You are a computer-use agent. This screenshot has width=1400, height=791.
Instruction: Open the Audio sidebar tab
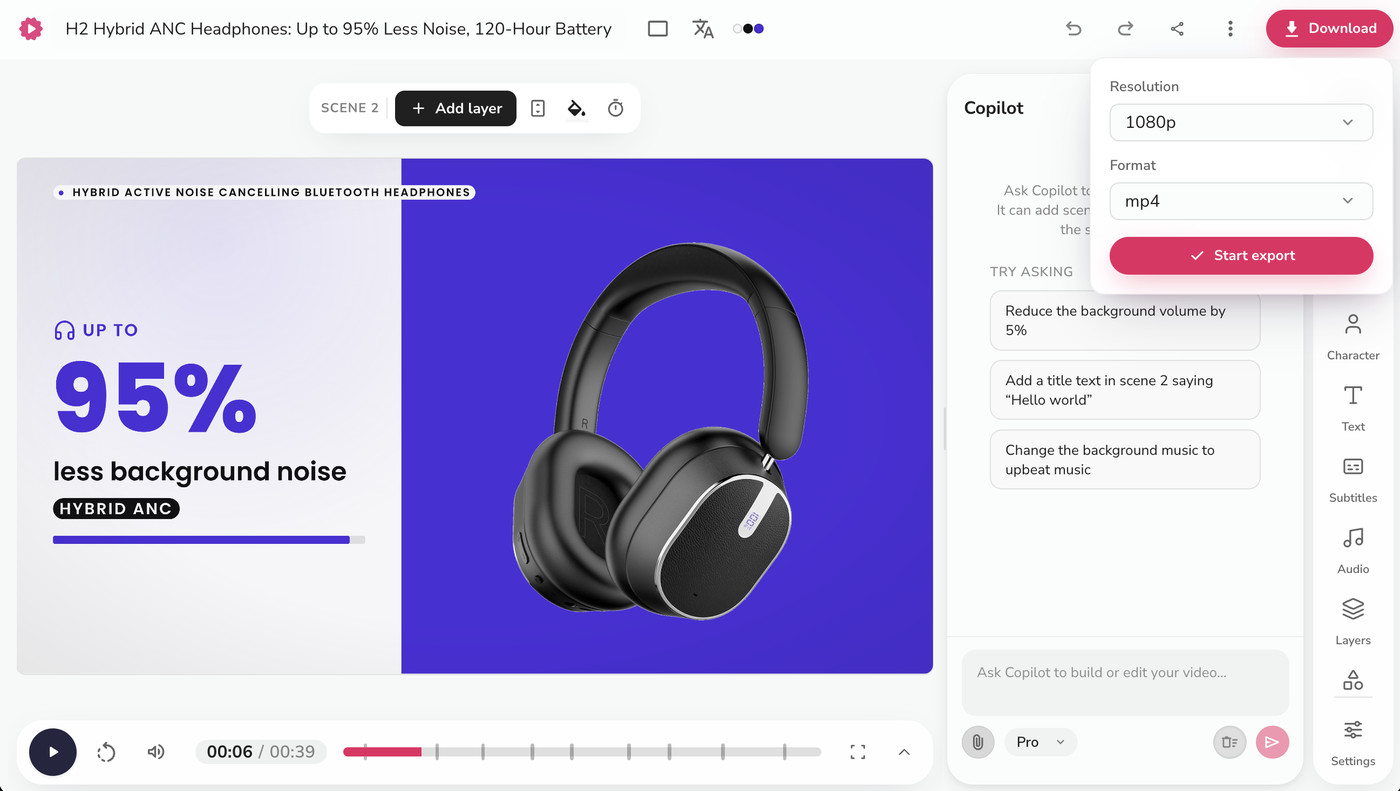(1353, 549)
